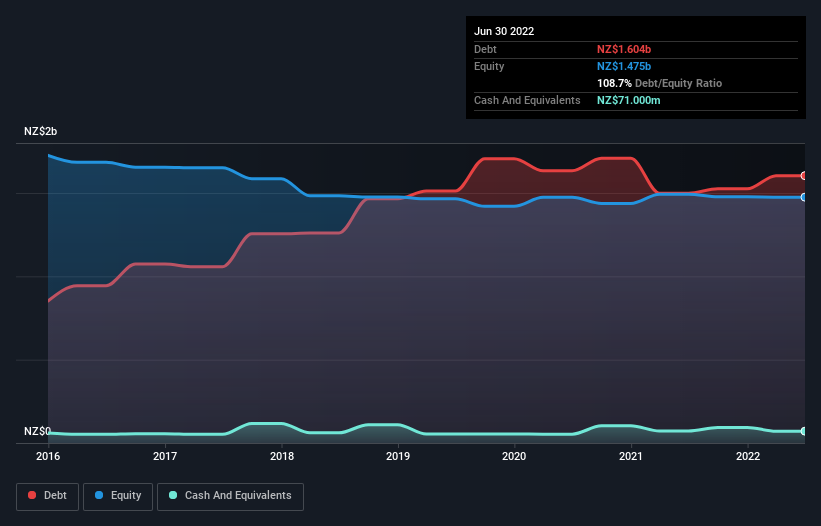Click the 2018 x-axis label
This screenshot has width=821, height=526.
(x=282, y=456)
